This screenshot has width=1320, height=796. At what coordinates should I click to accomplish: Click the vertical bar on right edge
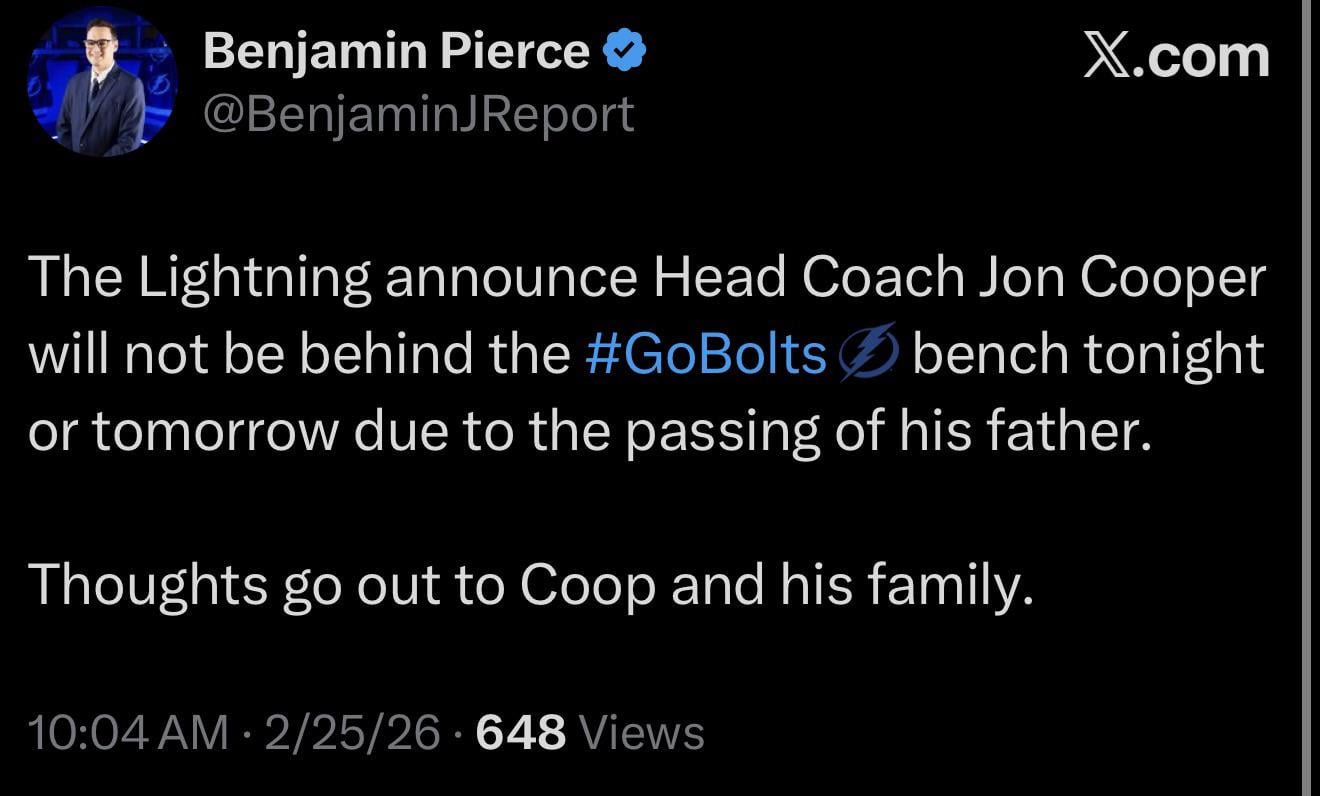1309,398
